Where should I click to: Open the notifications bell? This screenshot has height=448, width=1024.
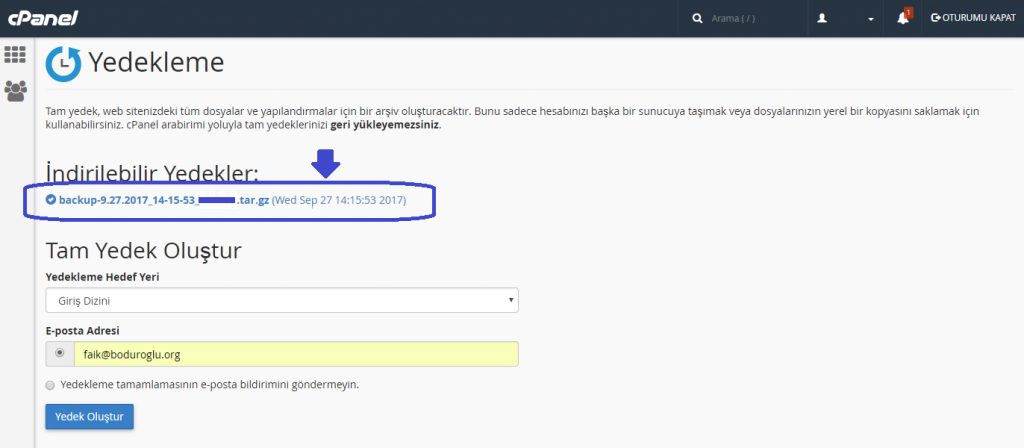coord(902,18)
